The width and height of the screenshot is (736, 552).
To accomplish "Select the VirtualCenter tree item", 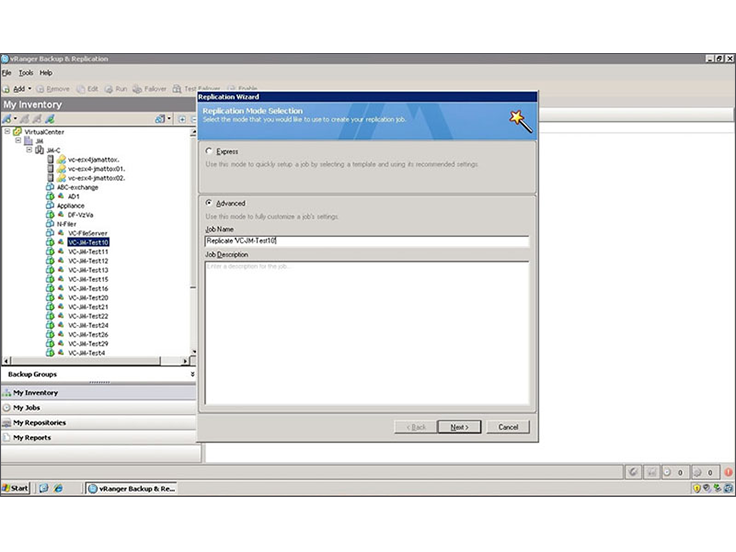I will coord(44,132).
